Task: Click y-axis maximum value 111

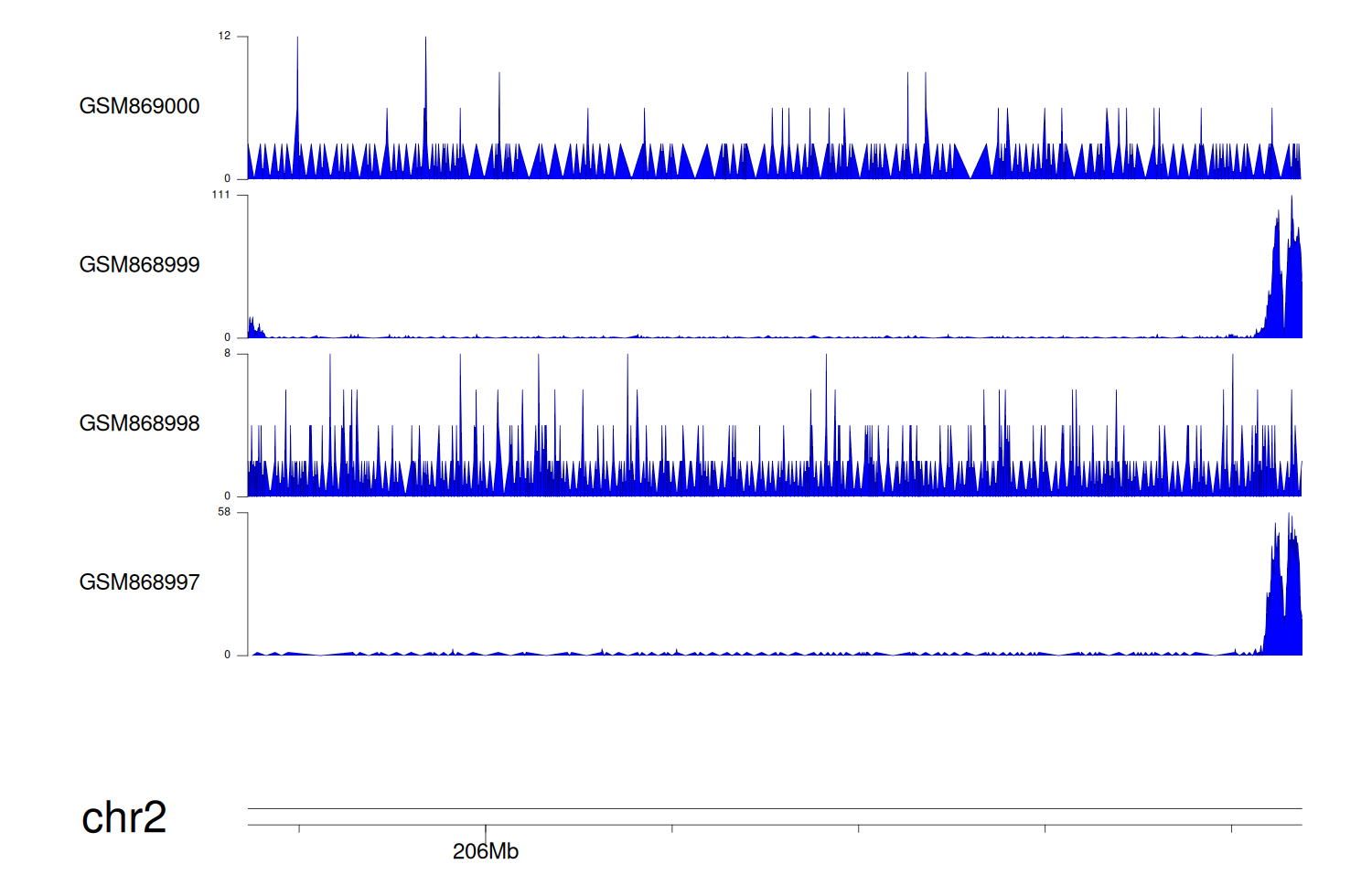Action: 220,195
